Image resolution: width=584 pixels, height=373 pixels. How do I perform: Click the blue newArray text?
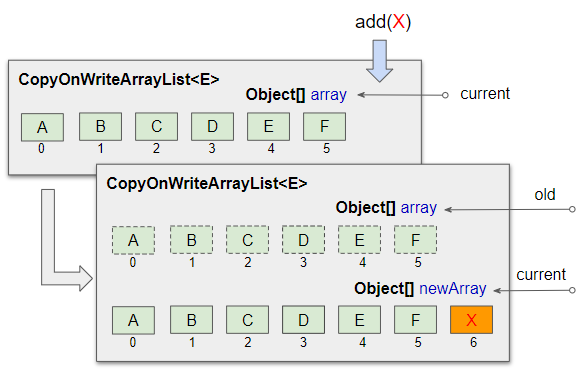(x=453, y=288)
